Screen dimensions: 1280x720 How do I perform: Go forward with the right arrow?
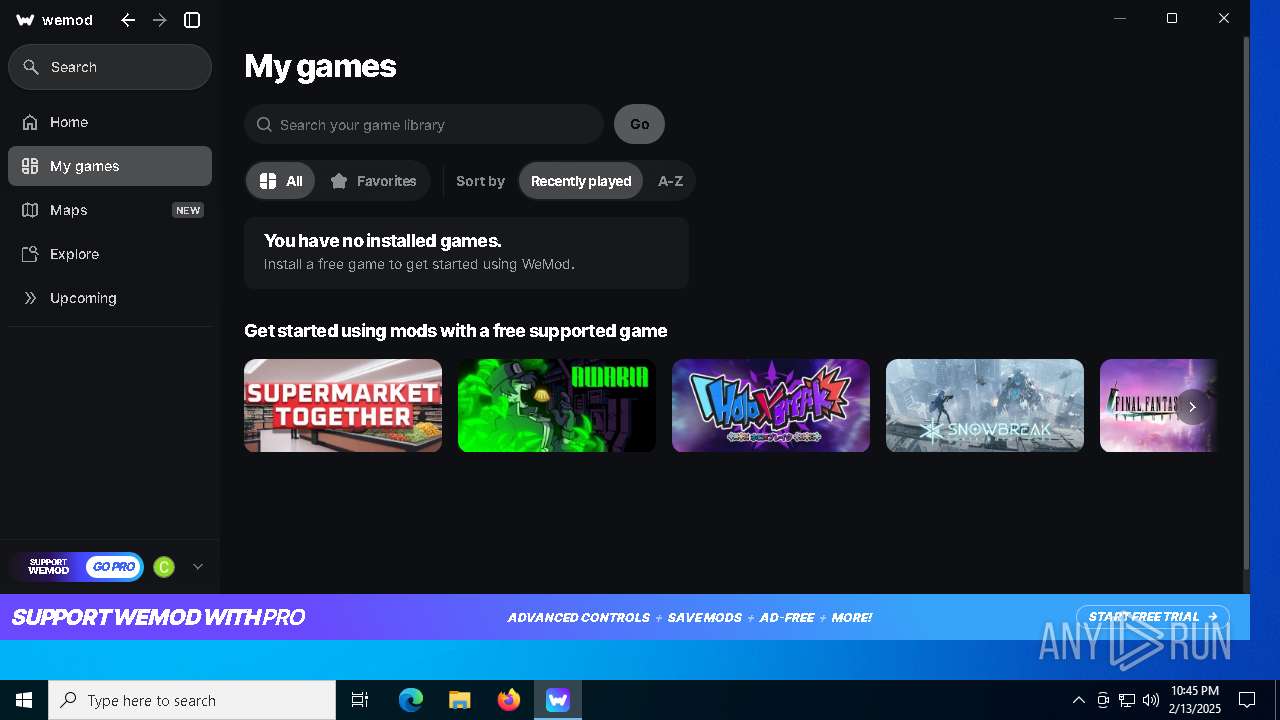point(160,20)
